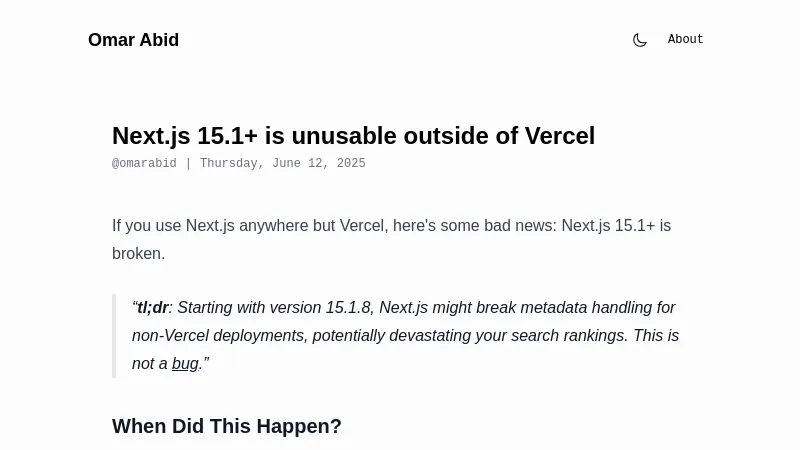Click the "When Did This Happen?" heading
The image size is (800, 450).
227,426
